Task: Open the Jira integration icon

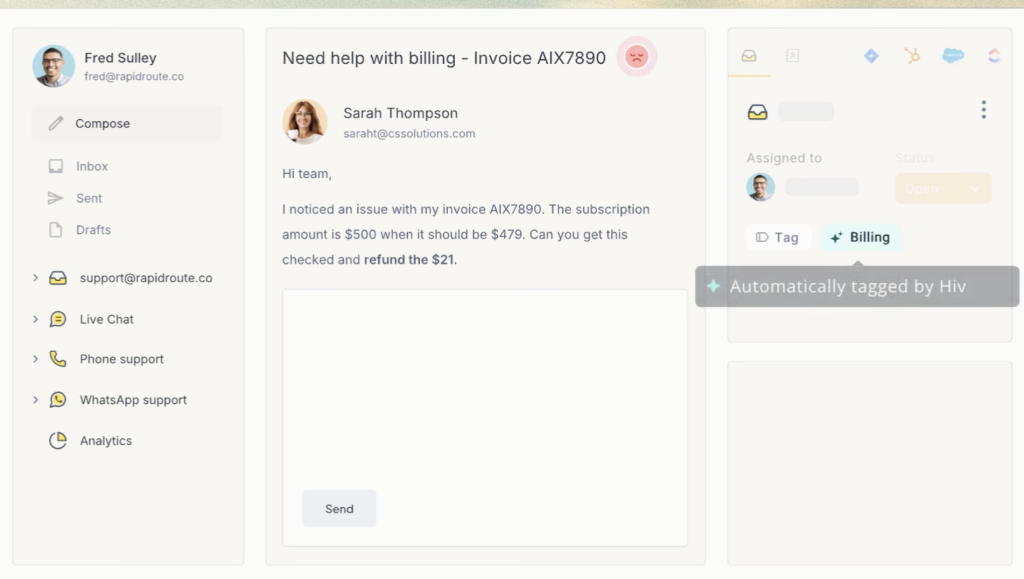Action: [x=871, y=56]
